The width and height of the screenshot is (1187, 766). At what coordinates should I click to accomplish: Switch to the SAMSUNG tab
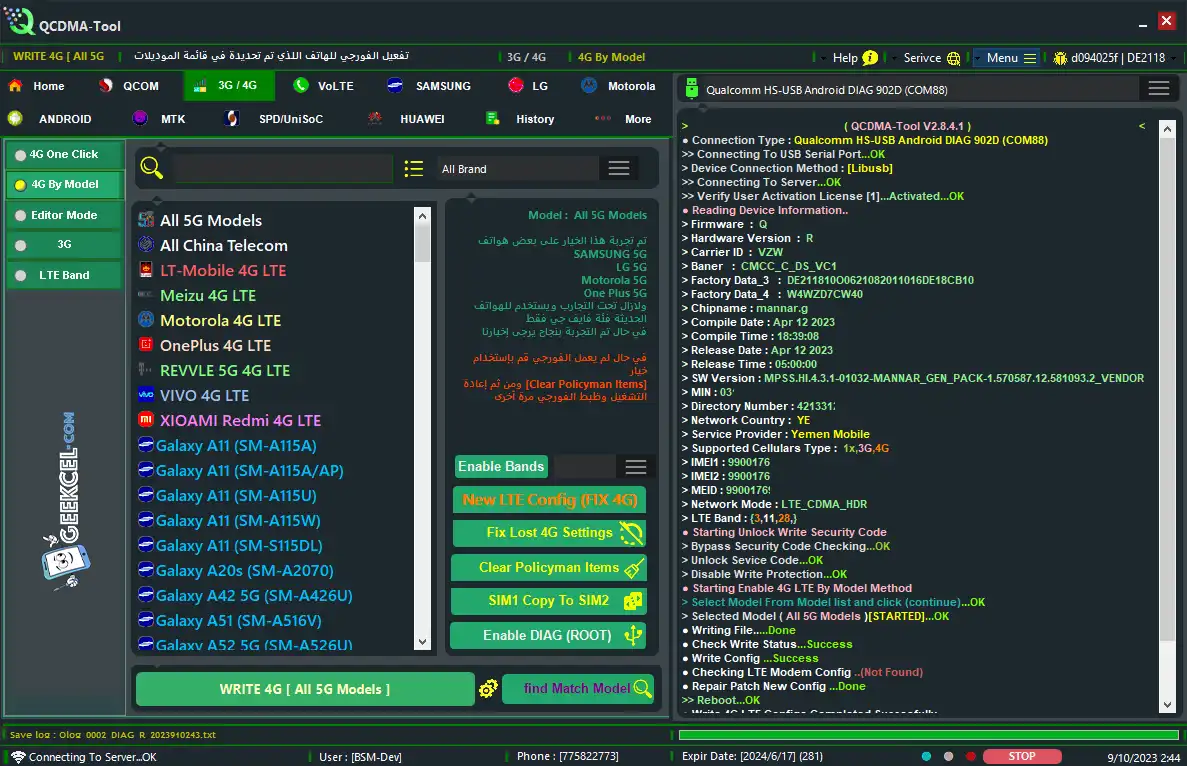430,86
